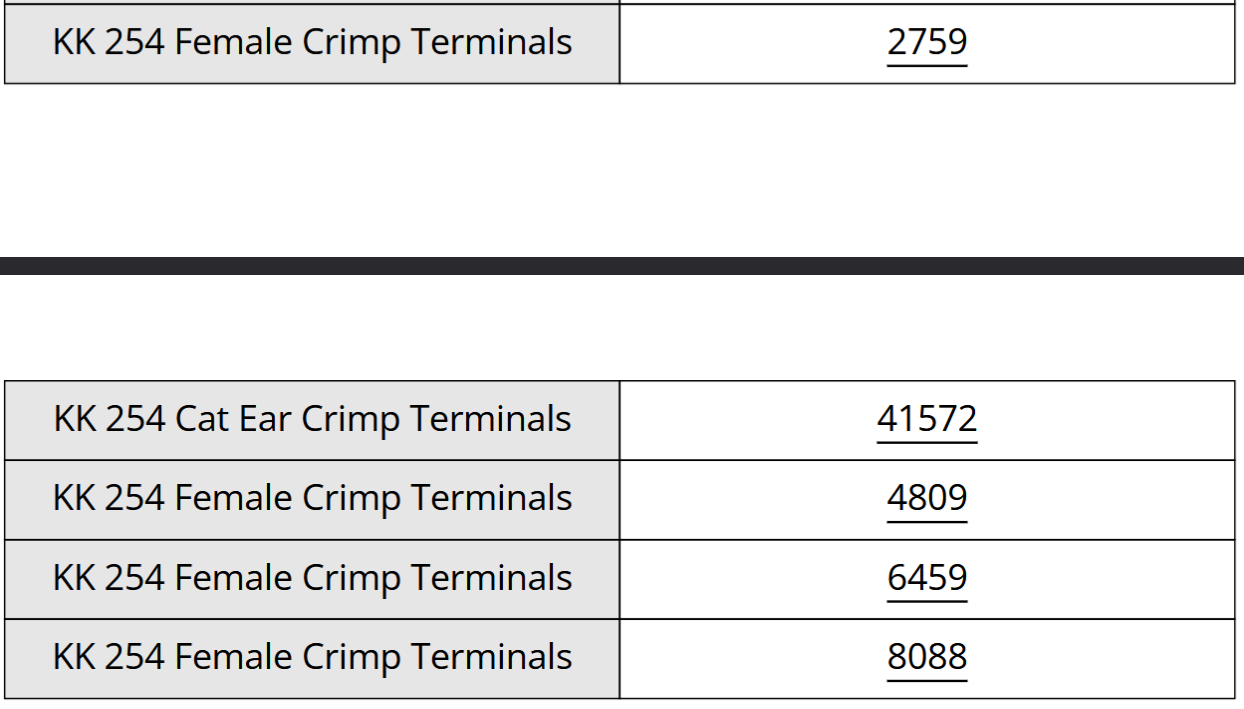Click the word 'Terminals' in the 8088 row
Image resolution: width=1244 pixels, height=709 pixels.
492,657
